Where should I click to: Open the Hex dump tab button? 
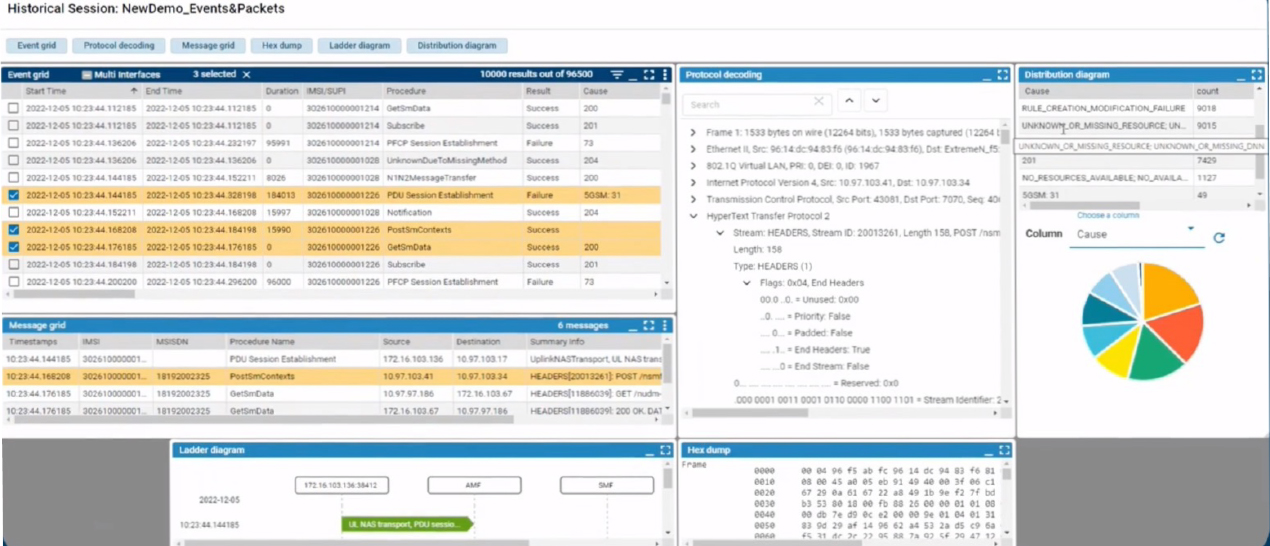[x=282, y=45]
